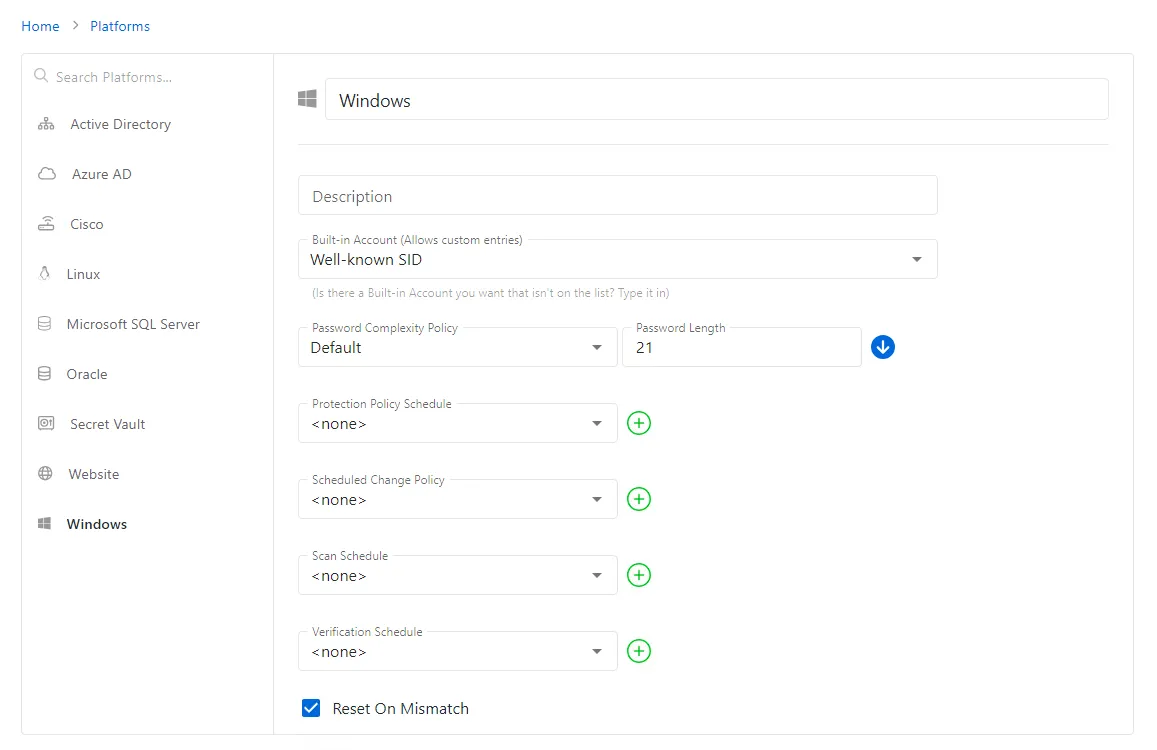Click the Cisco router icon

(x=46, y=224)
